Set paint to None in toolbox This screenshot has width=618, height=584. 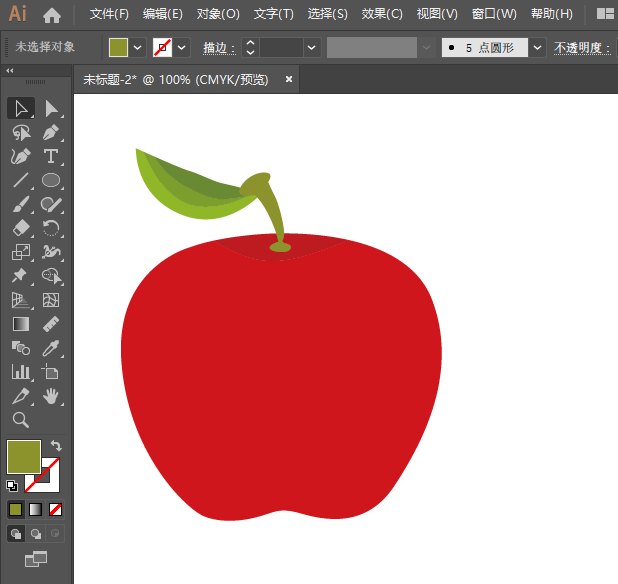coord(56,509)
